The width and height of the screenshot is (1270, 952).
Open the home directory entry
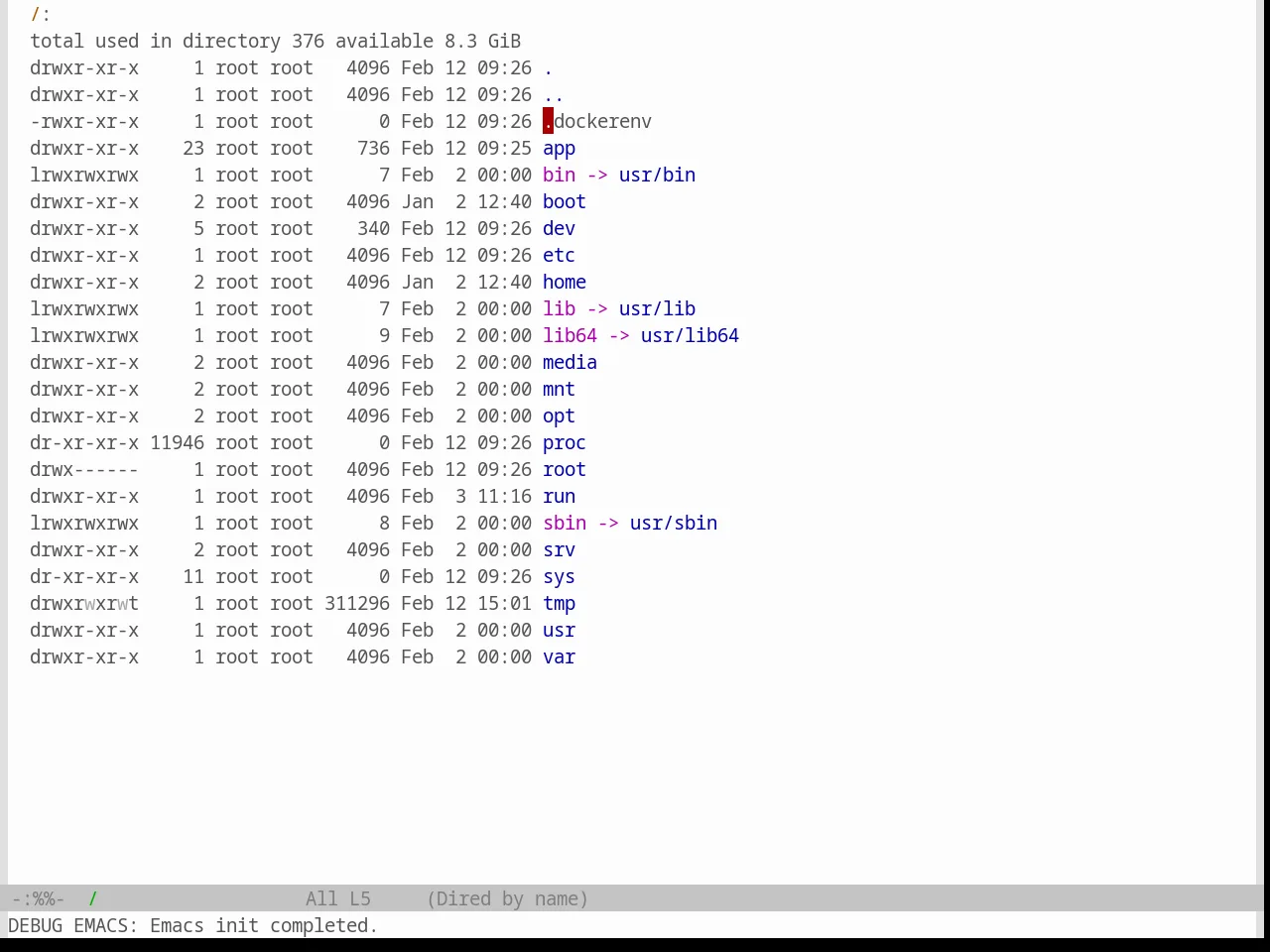pyautogui.click(x=565, y=283)
